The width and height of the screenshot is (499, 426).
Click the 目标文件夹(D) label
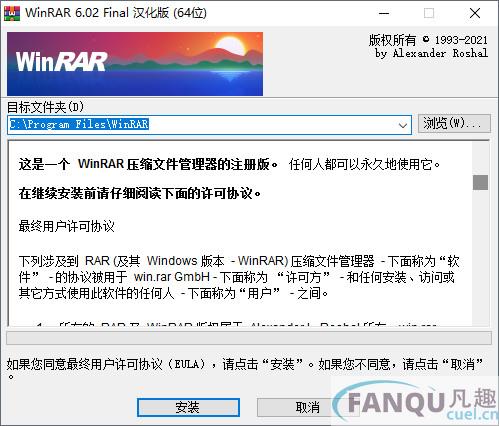point(45,107)
